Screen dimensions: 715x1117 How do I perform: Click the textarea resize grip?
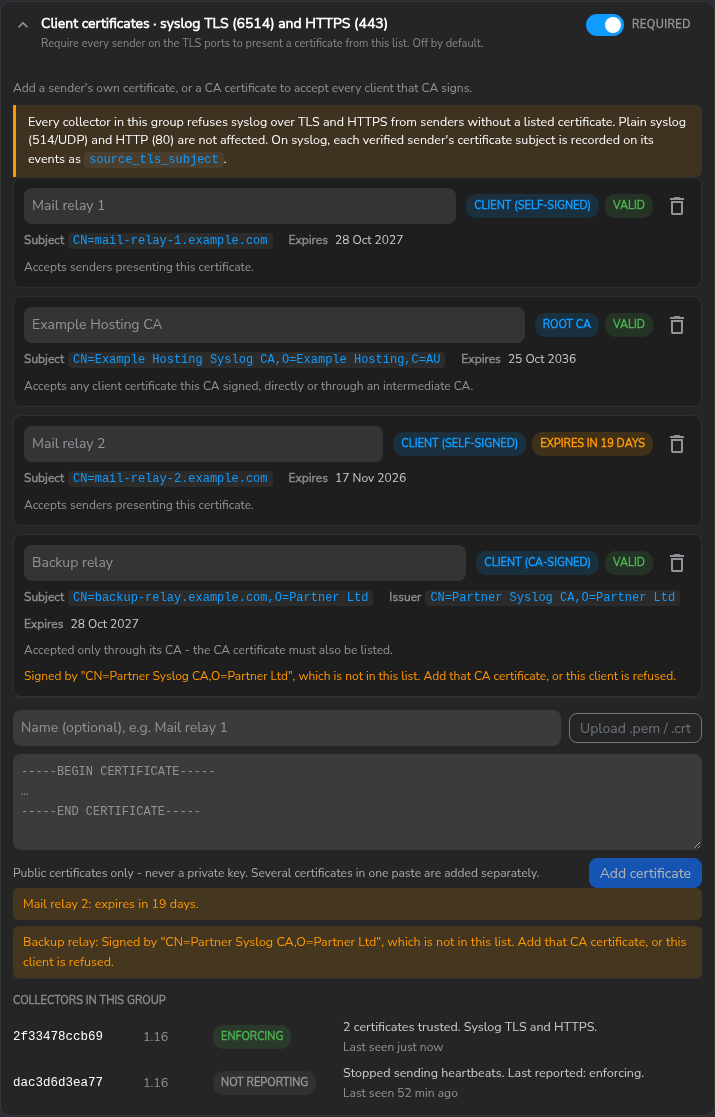[x=696, y=844]
